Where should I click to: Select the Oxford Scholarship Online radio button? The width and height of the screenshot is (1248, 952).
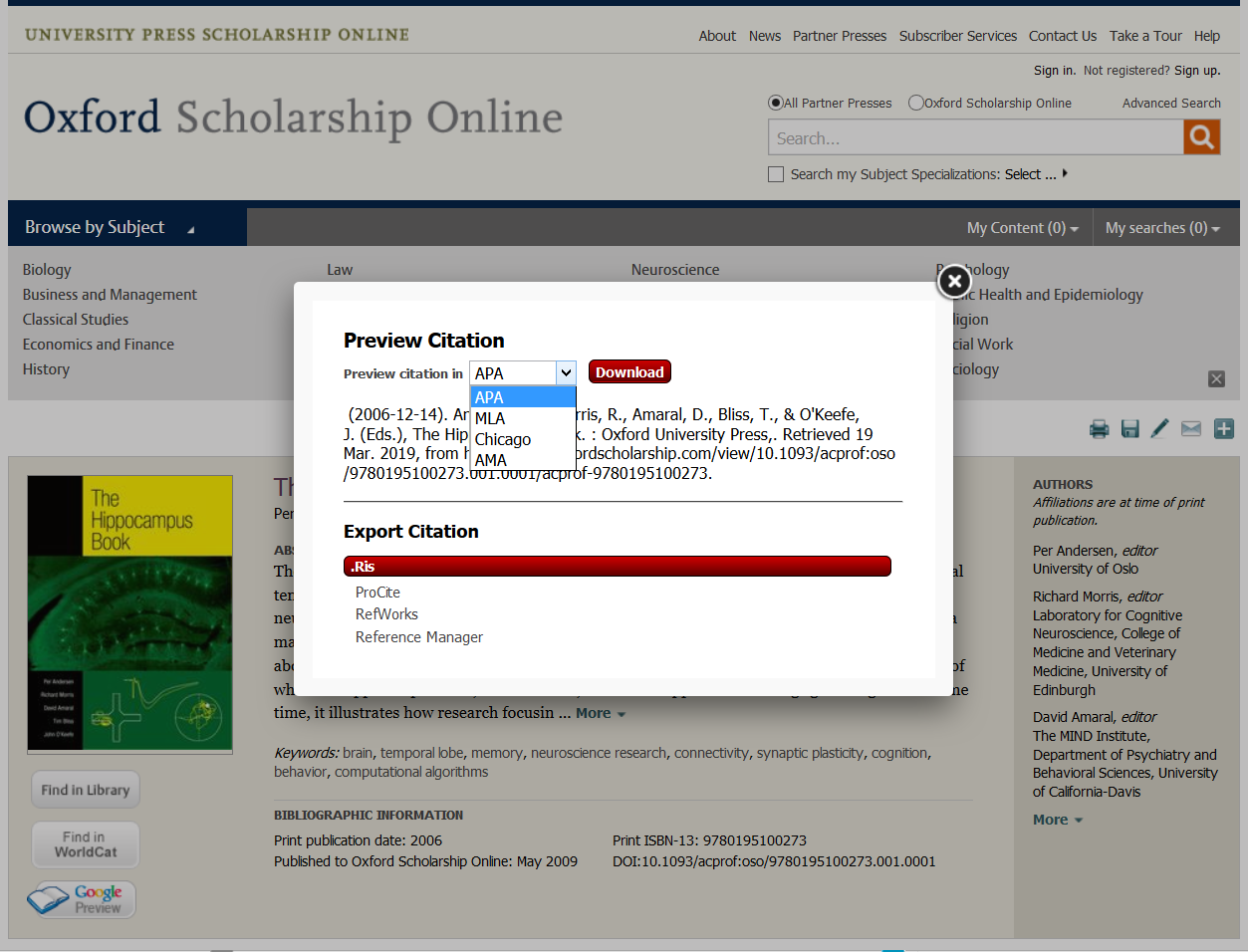point(916,103)
